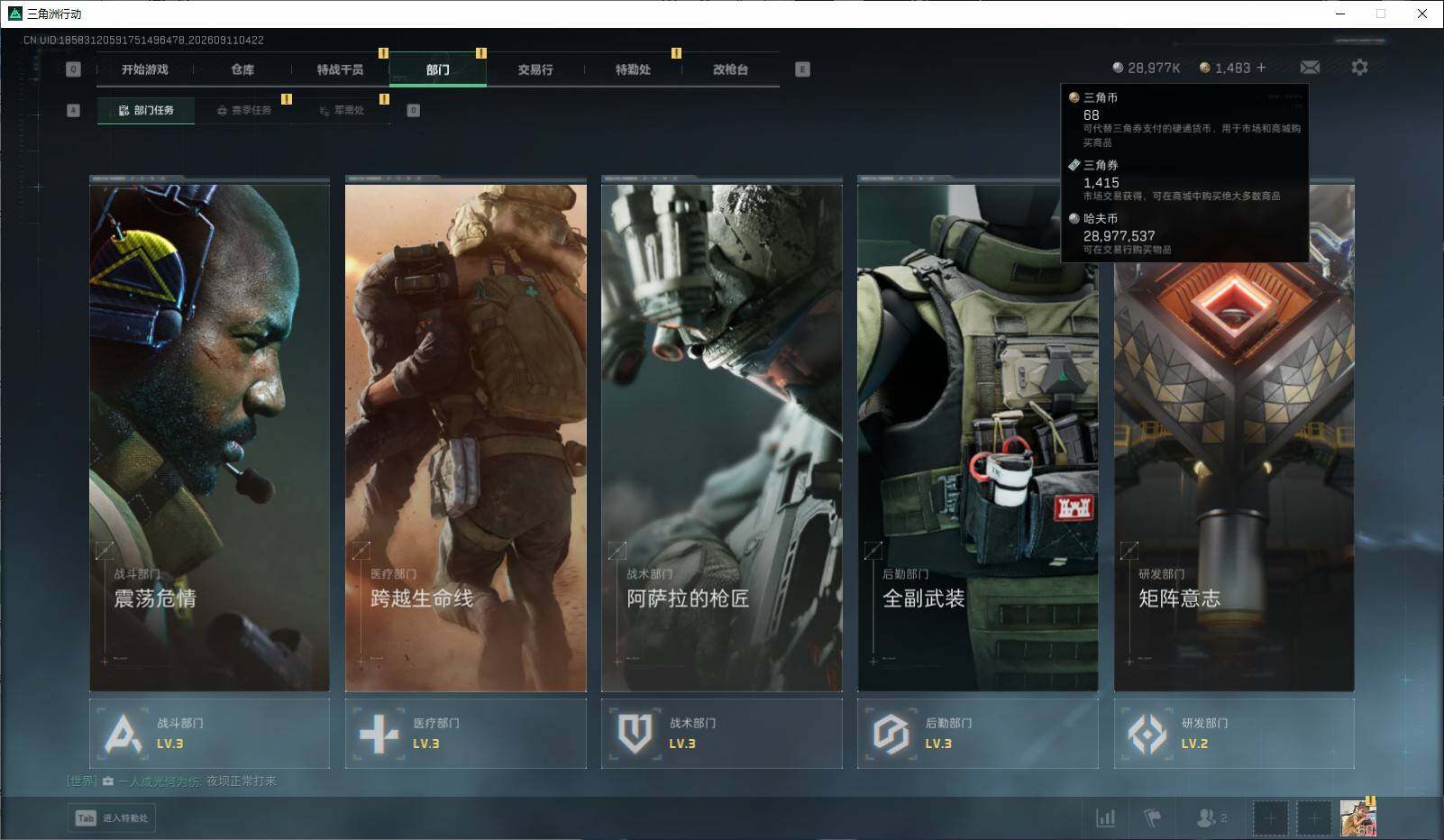Image resolution: width=1444 pixels, height=840 pixels.
Task: Click the Havoc coin icon beside 28,977K
Action: point(1118,68)
